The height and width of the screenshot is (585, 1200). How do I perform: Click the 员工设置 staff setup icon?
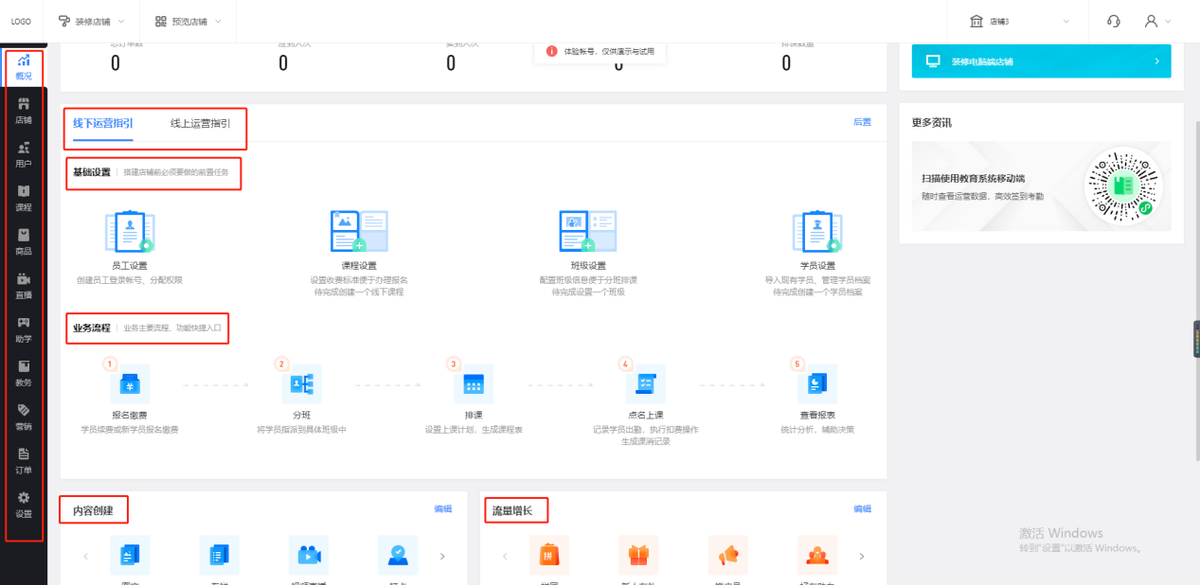pos(129,231)
